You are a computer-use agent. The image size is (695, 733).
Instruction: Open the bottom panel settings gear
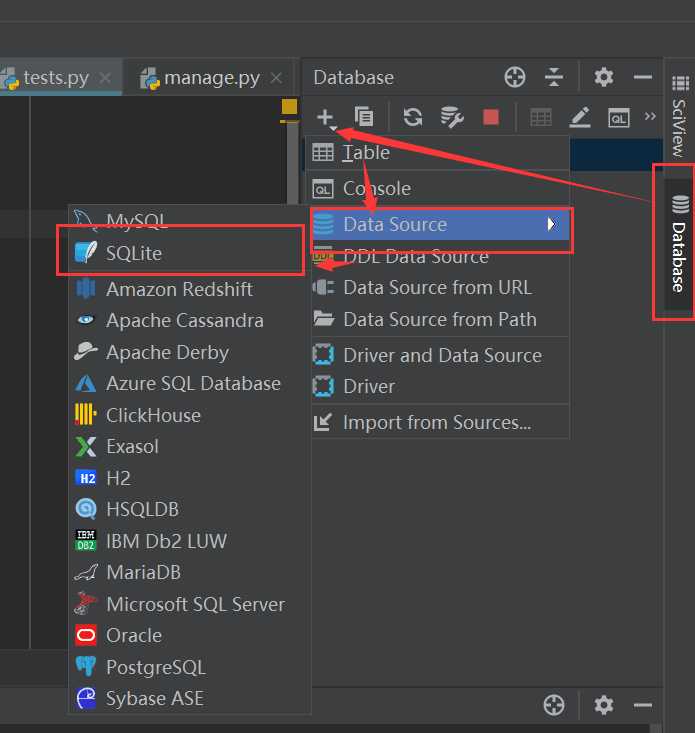point(603,704)
